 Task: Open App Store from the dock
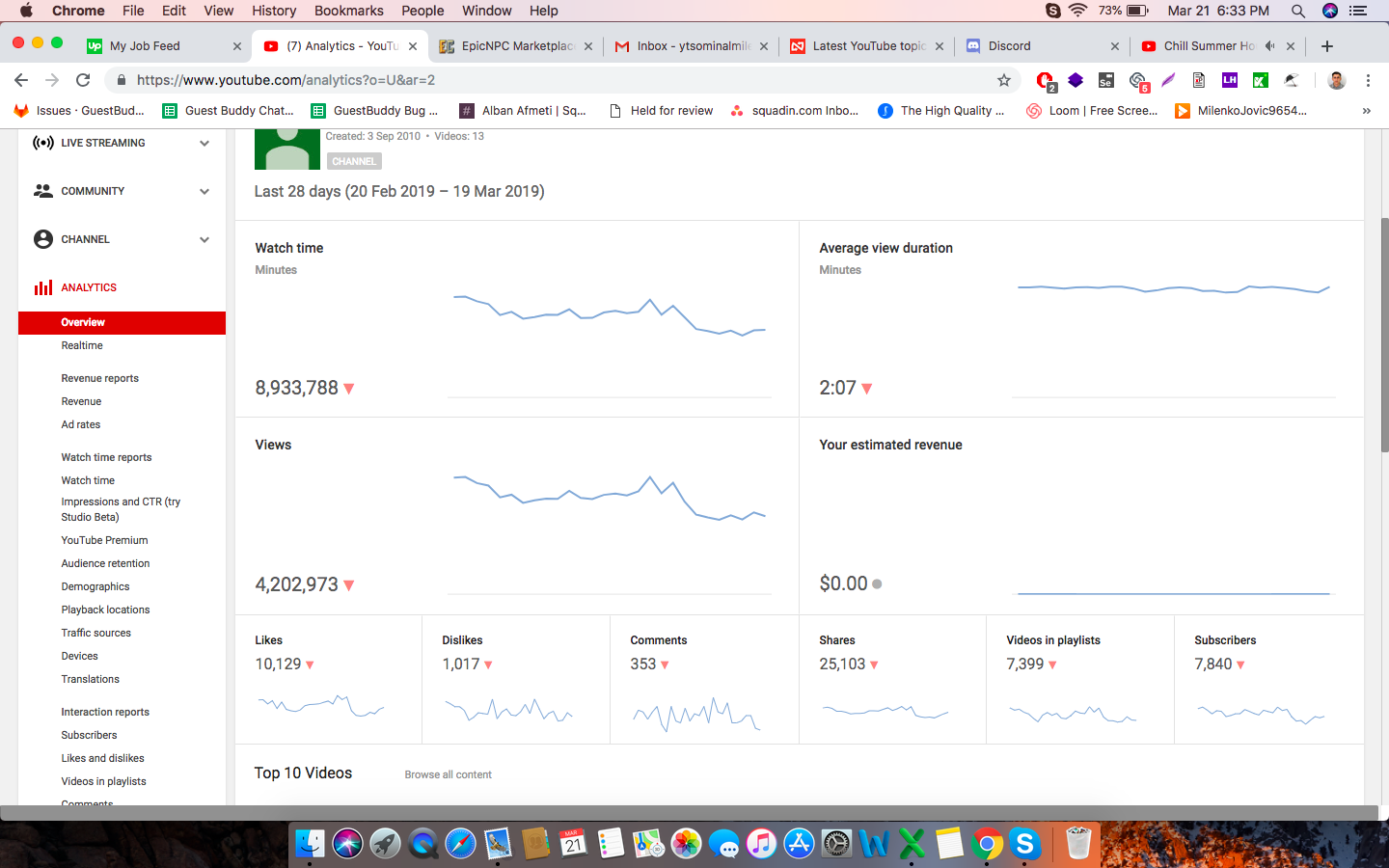(x=799, y=844)
